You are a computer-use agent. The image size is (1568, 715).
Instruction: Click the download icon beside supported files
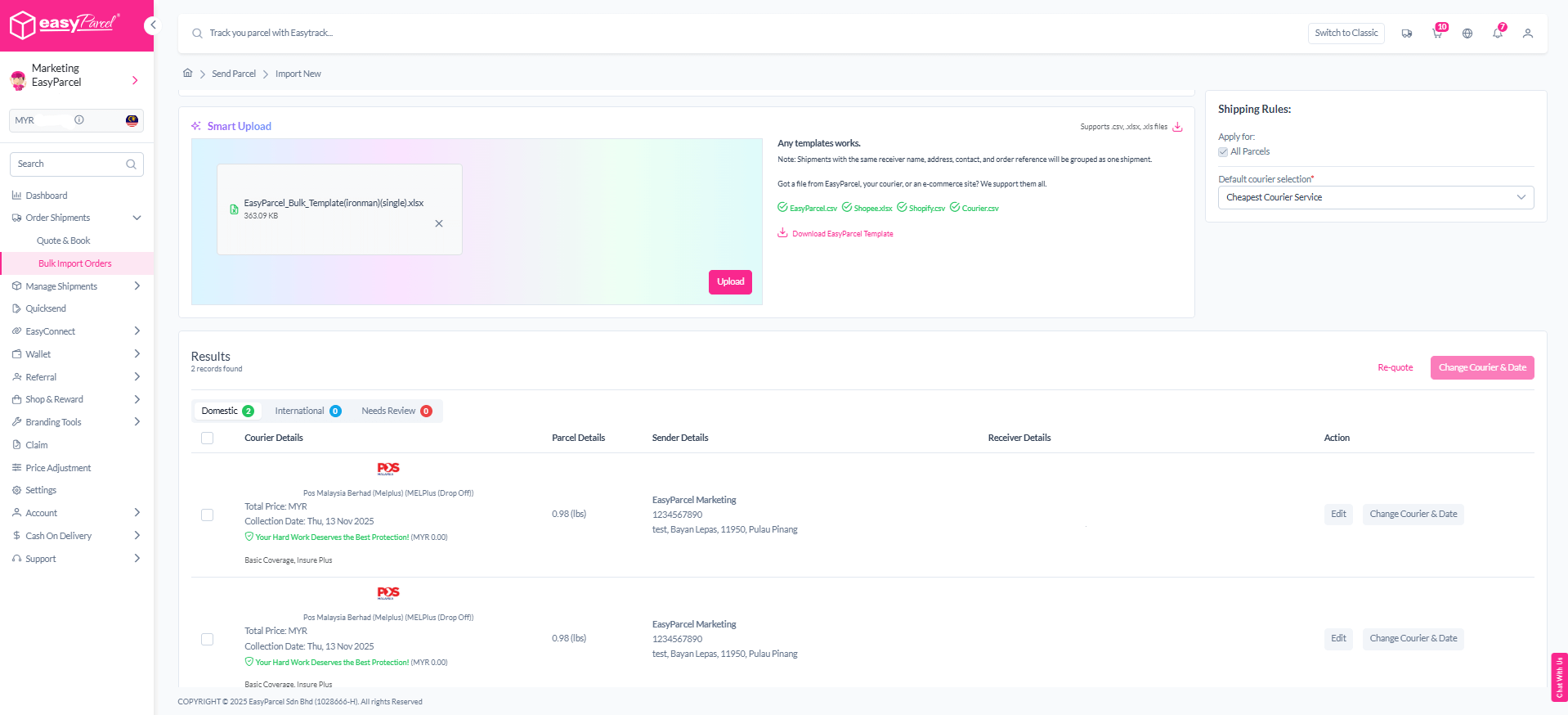[1177, 127]
